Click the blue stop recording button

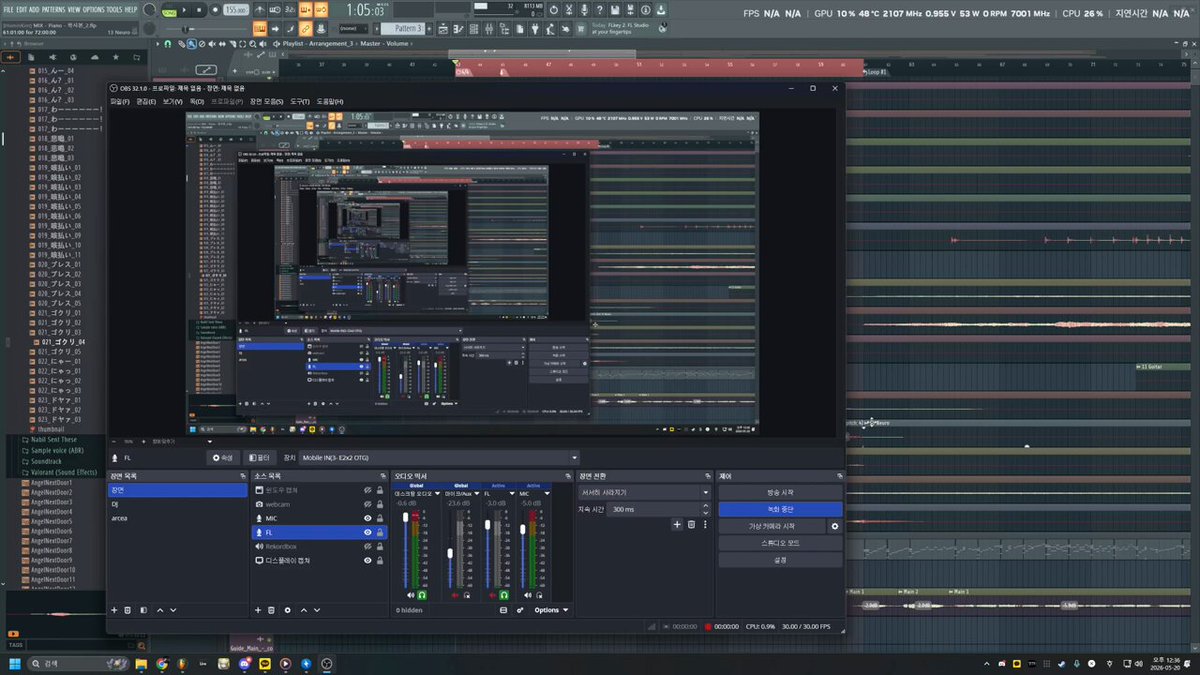(780, 509)
